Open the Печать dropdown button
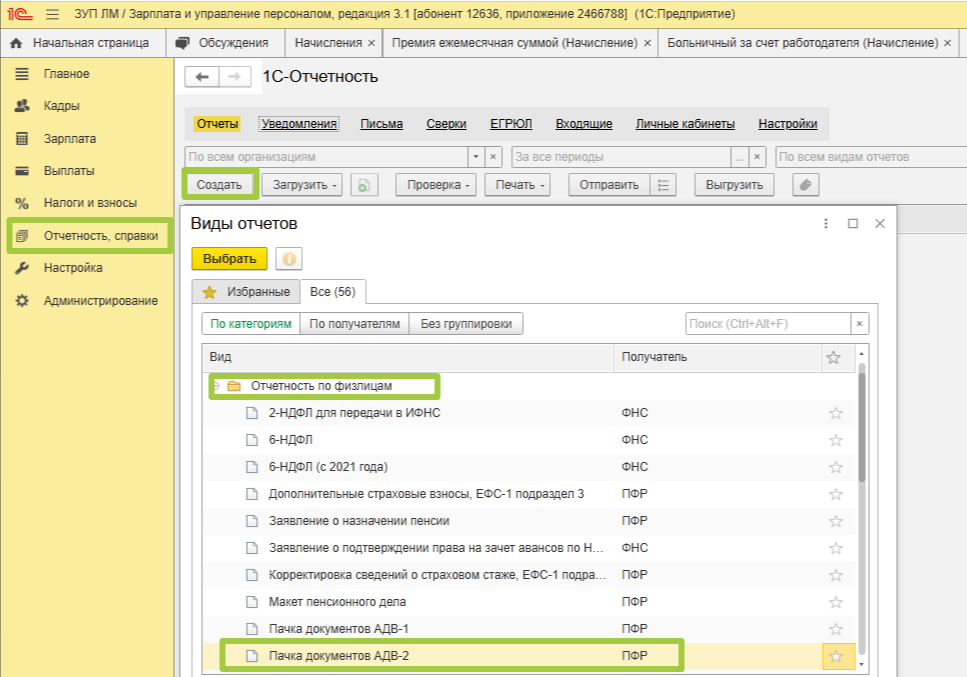Image resolution: width=967 pixels, height=677 pixels. click(517, 185)
